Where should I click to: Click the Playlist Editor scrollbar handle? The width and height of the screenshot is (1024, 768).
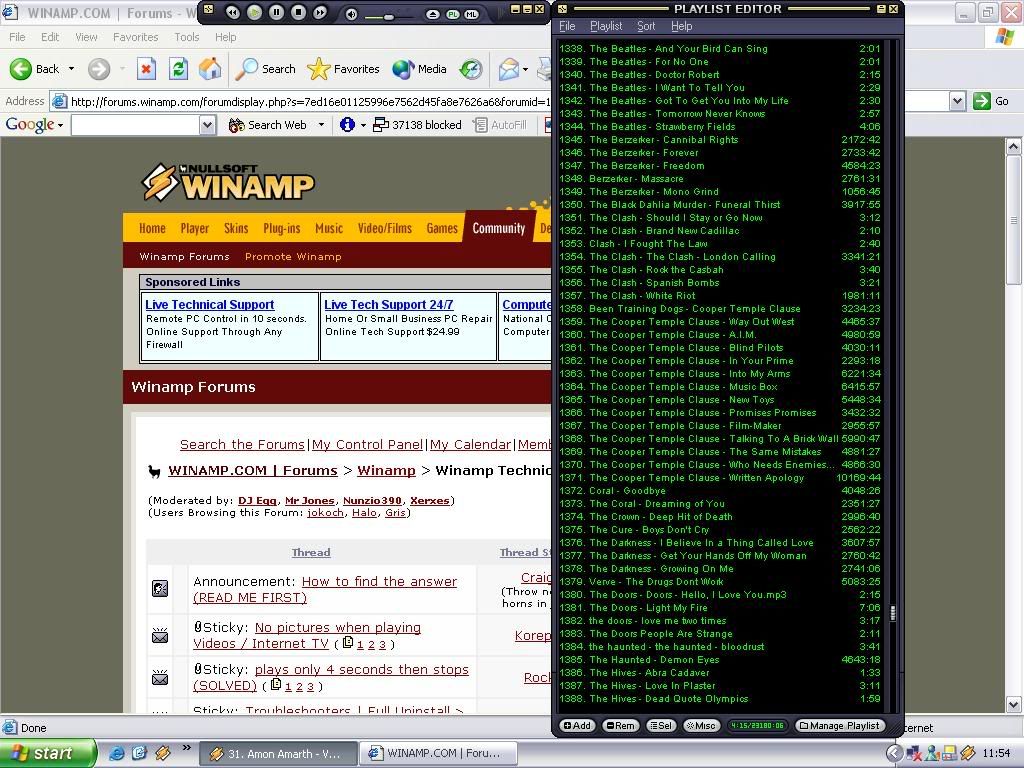coord(893,613)
